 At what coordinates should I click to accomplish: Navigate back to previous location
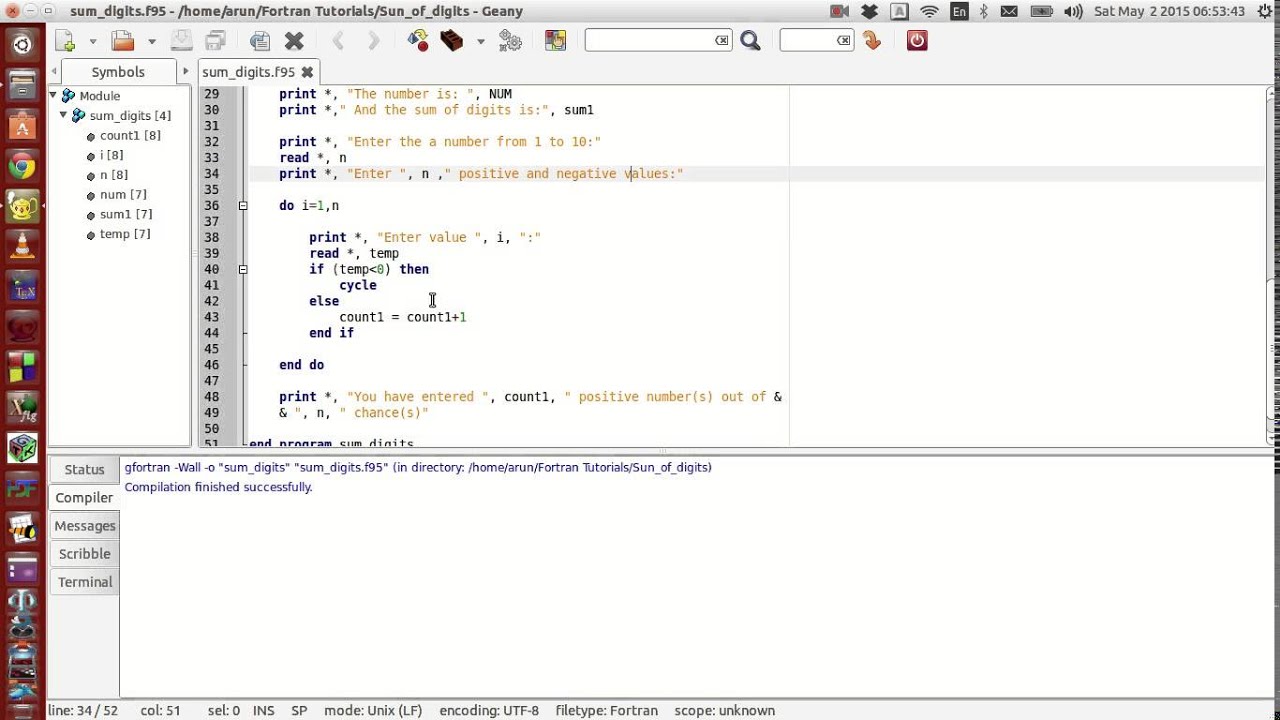click(x=338, y=41)
